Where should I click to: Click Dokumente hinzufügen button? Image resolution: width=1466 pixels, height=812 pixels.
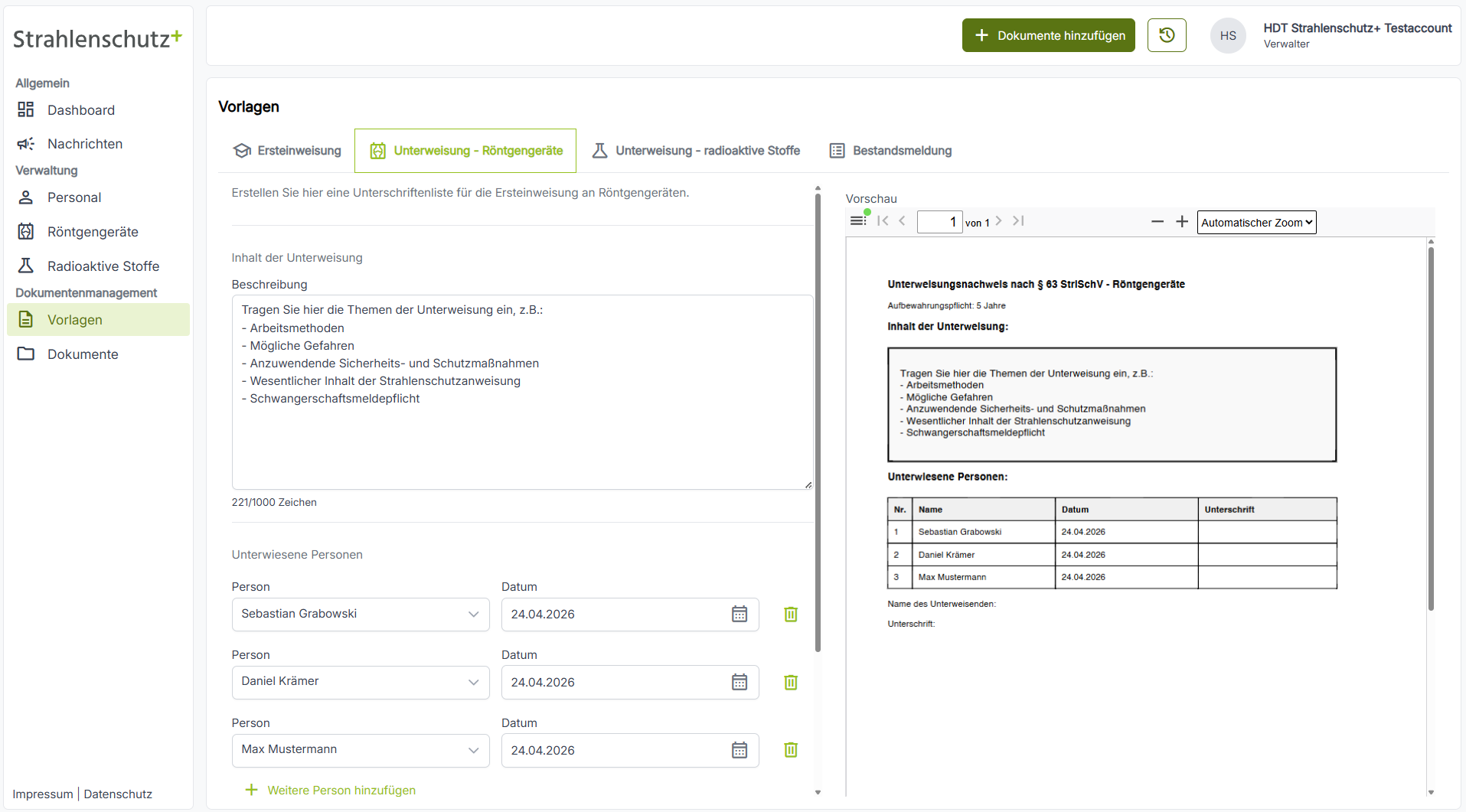point(1049,35)
